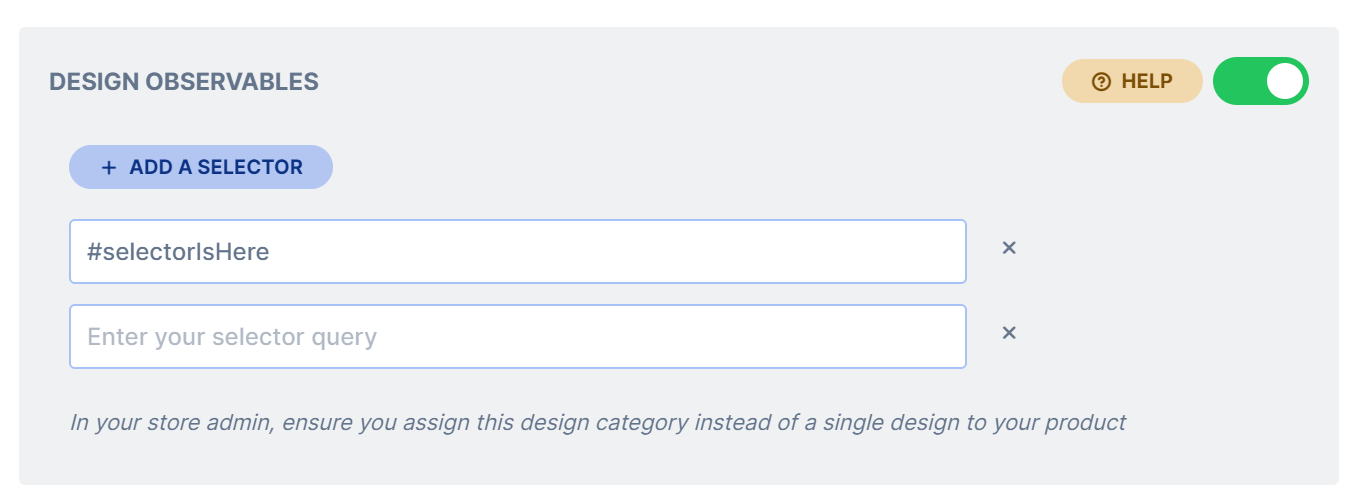Click the Design Observables heading
Image resolution: width=1359 pixels, height=500 pixels.
184,82
